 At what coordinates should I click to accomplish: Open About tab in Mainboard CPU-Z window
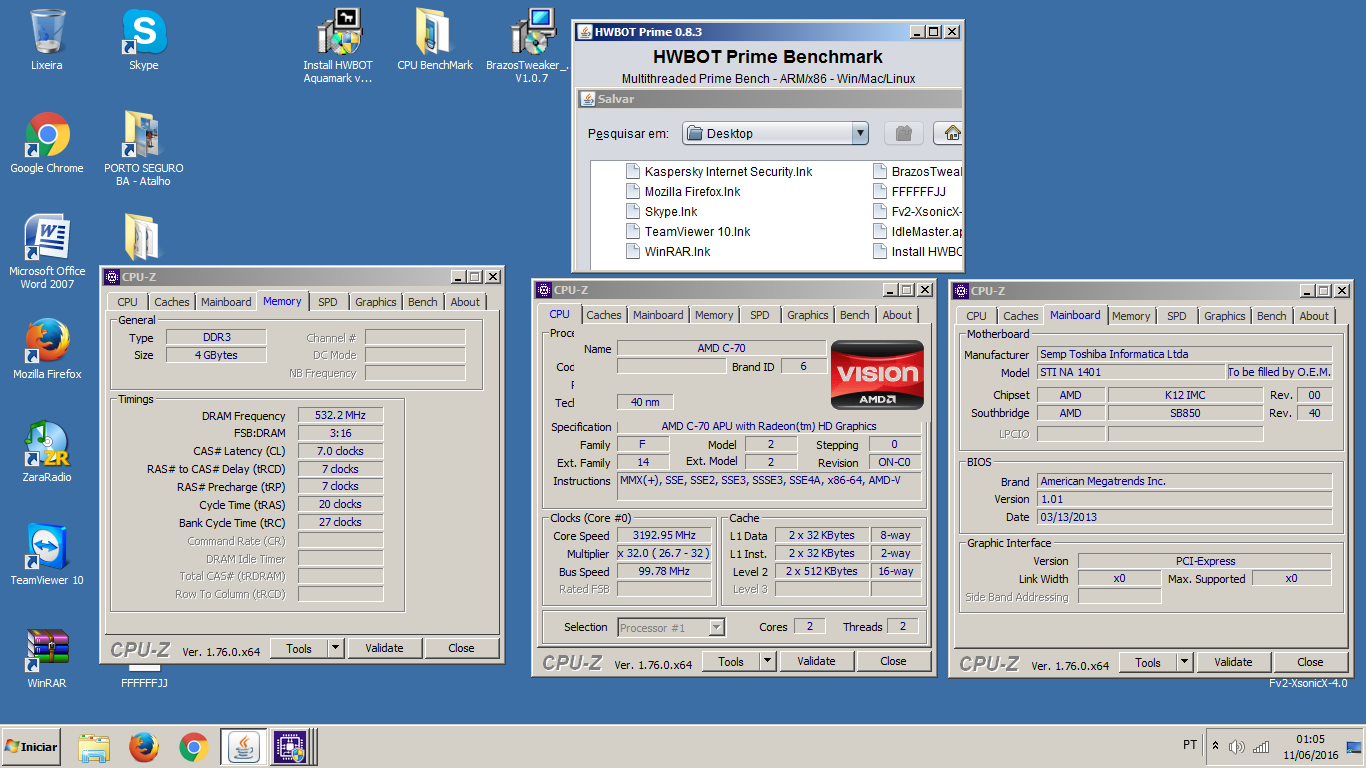coord(1314,316)
